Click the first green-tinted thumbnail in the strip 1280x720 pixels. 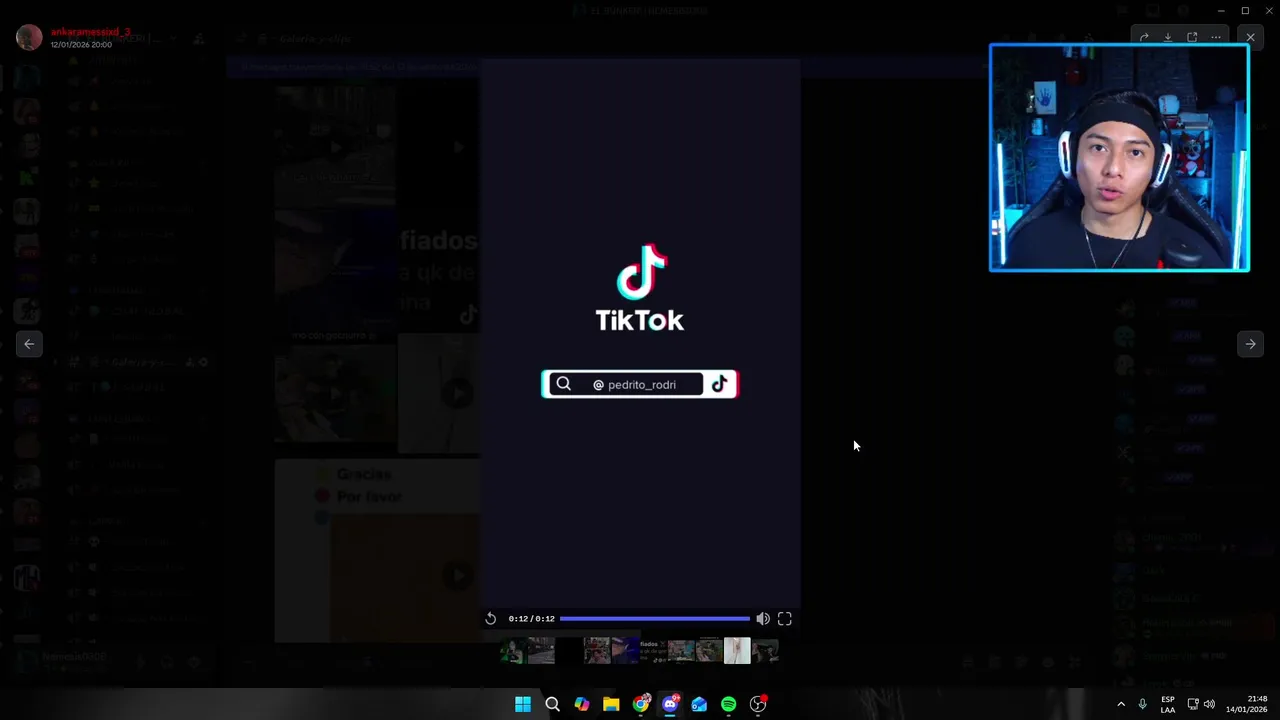click(513, 651)
